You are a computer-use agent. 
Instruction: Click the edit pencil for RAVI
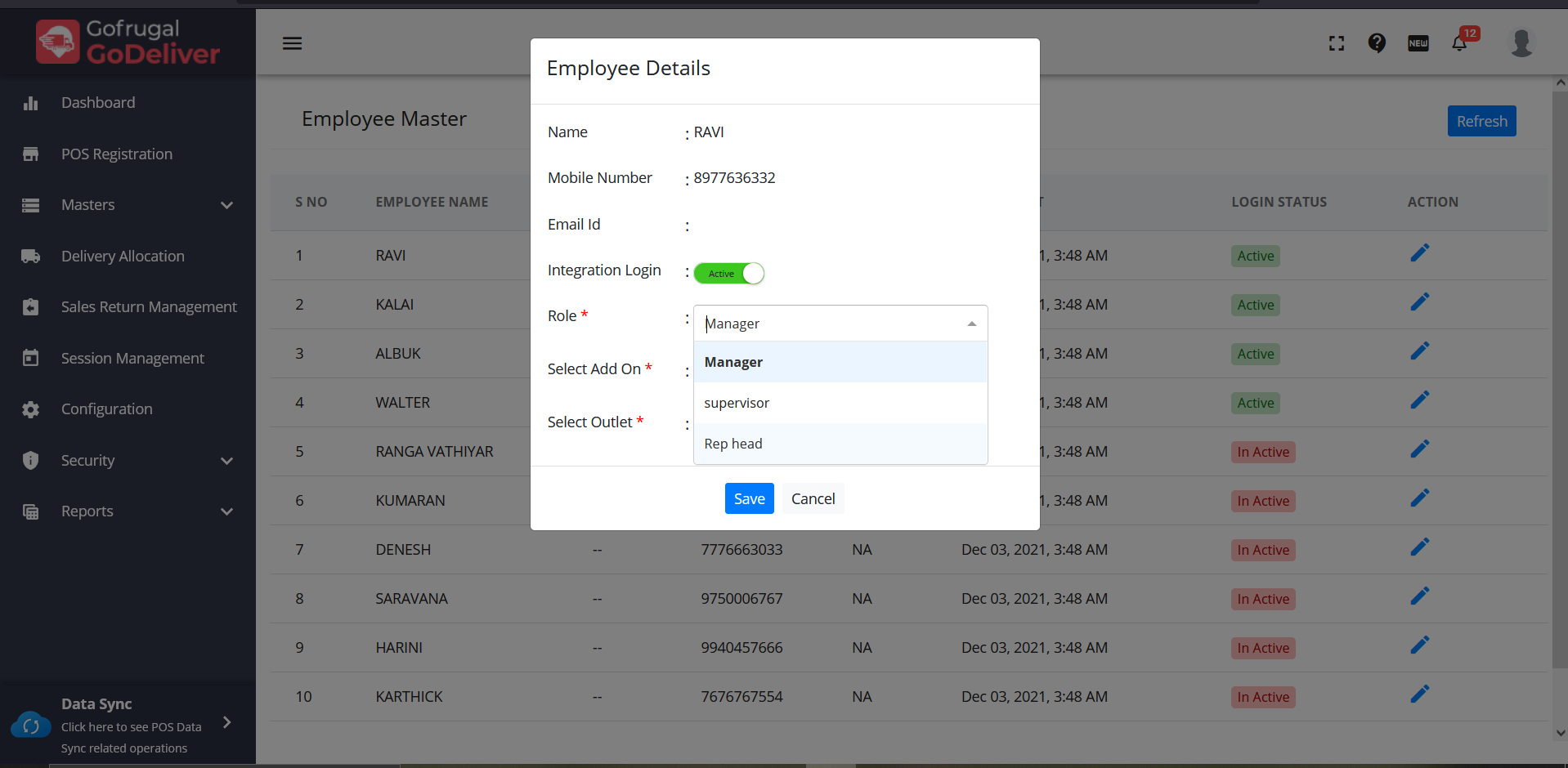point(1419,253)
